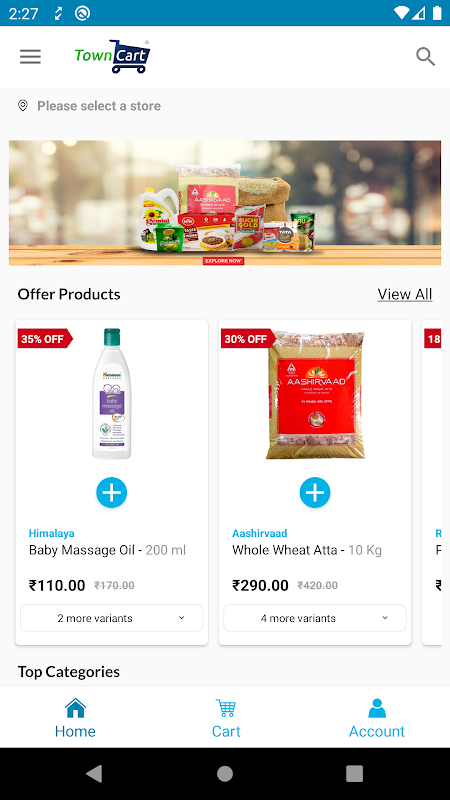The image size is (450, 800).
Task: Tap the Android recent apps square button
Action: tap(355, 773)
